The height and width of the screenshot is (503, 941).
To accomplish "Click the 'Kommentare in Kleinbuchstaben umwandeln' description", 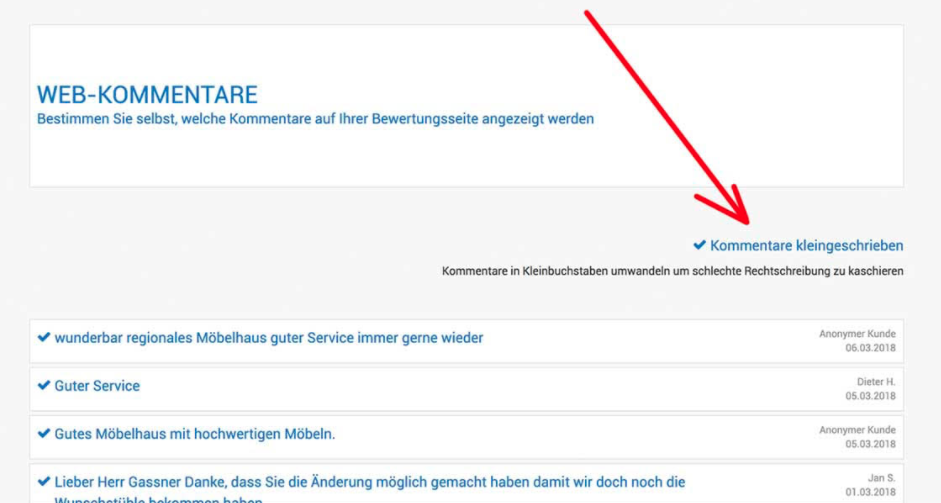I will click(672, 271).
